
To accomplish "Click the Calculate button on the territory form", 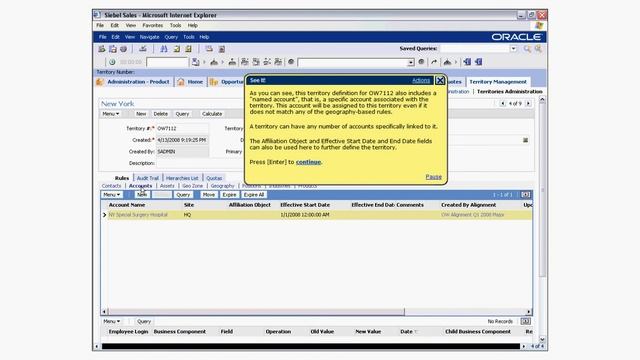I will click(x=212, y=114).
